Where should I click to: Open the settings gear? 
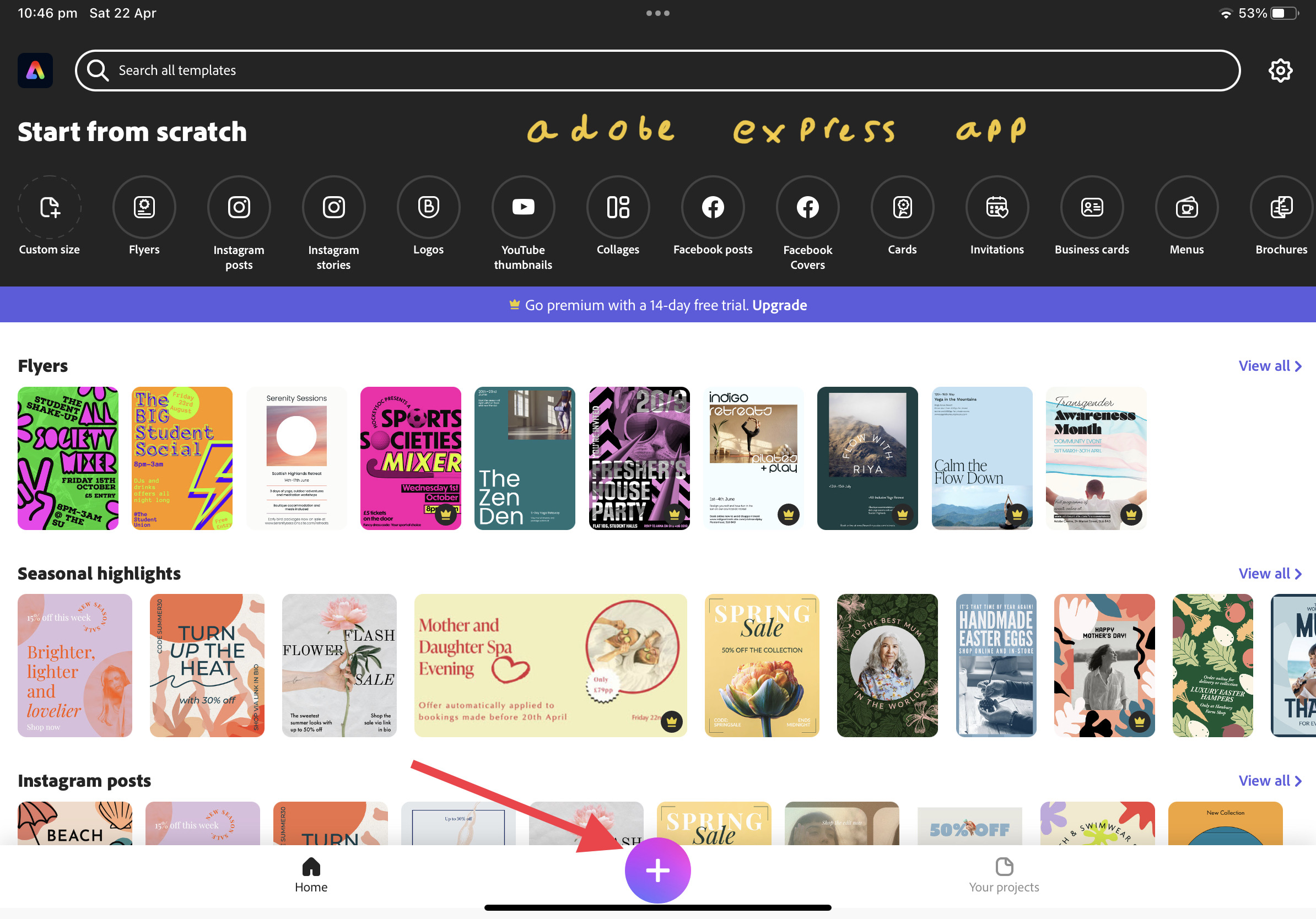(x=1281, y=70)
